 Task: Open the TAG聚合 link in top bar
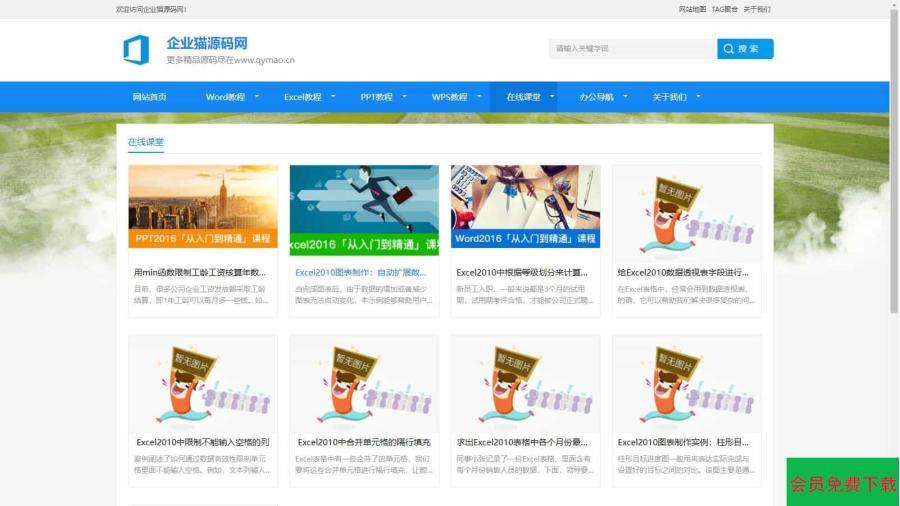click(725, 9)
